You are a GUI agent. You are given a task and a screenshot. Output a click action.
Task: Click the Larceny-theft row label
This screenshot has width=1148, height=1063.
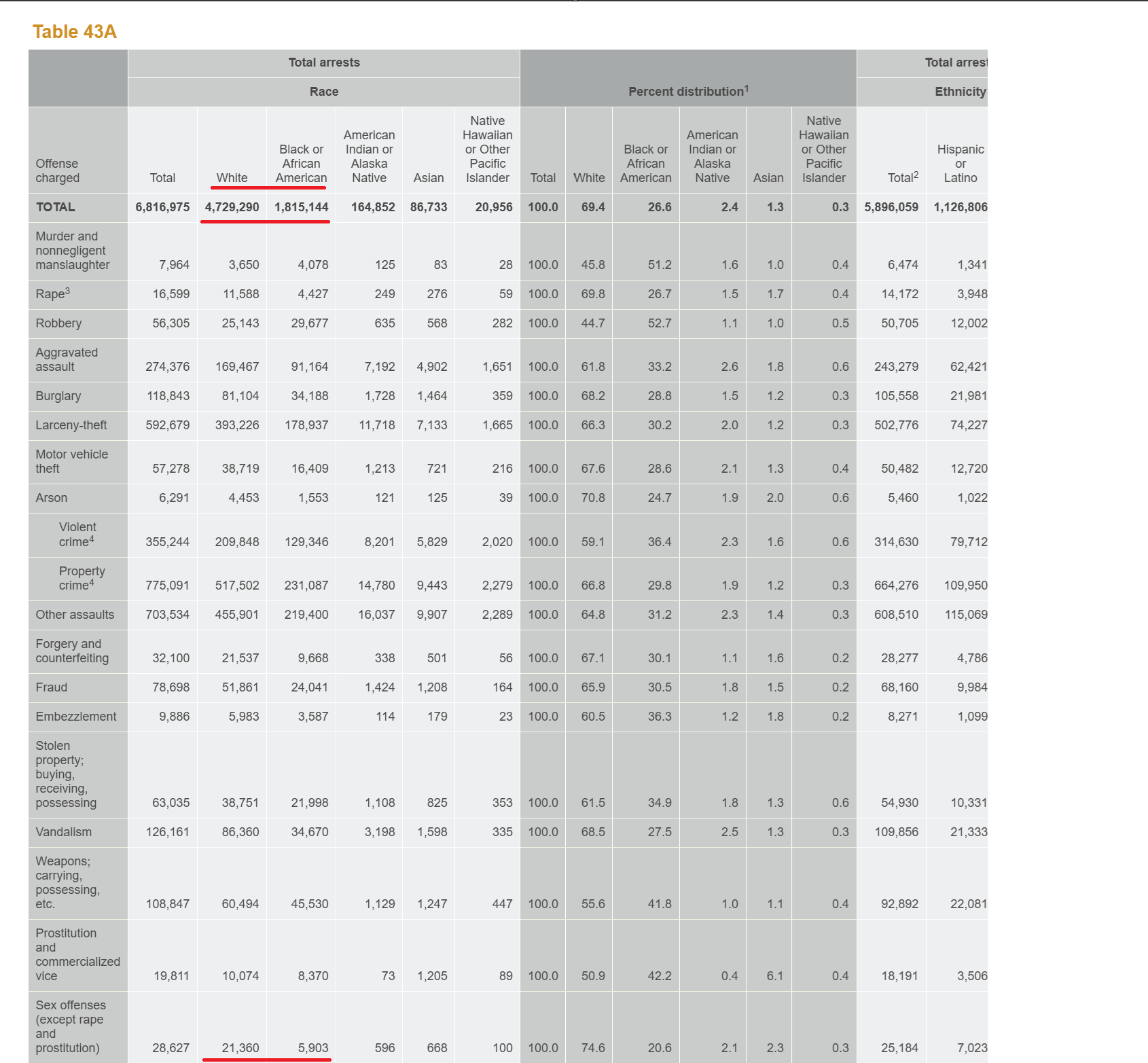tap(71, 425)
